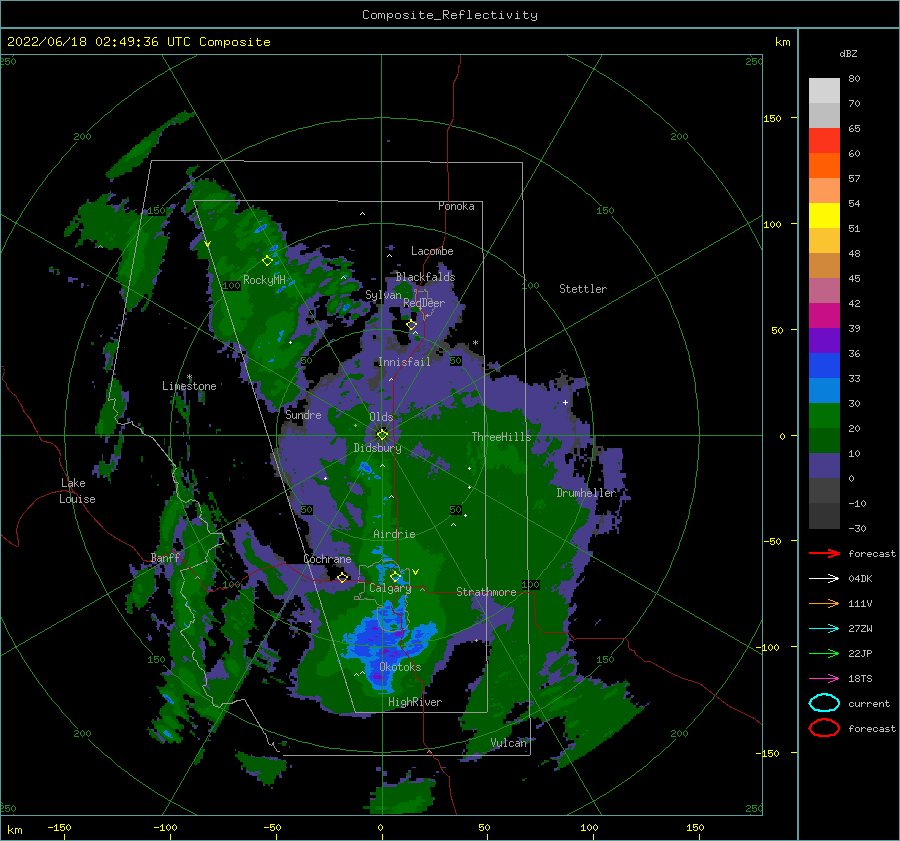This screenshot has height=841, width=900.
Task: Click the ThreeHills label
Action: [x=501, y=437]
